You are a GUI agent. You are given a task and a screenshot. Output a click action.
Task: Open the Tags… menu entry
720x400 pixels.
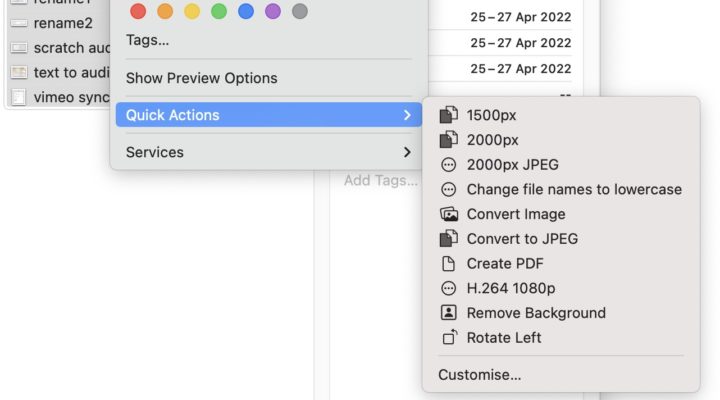(147, 40)
